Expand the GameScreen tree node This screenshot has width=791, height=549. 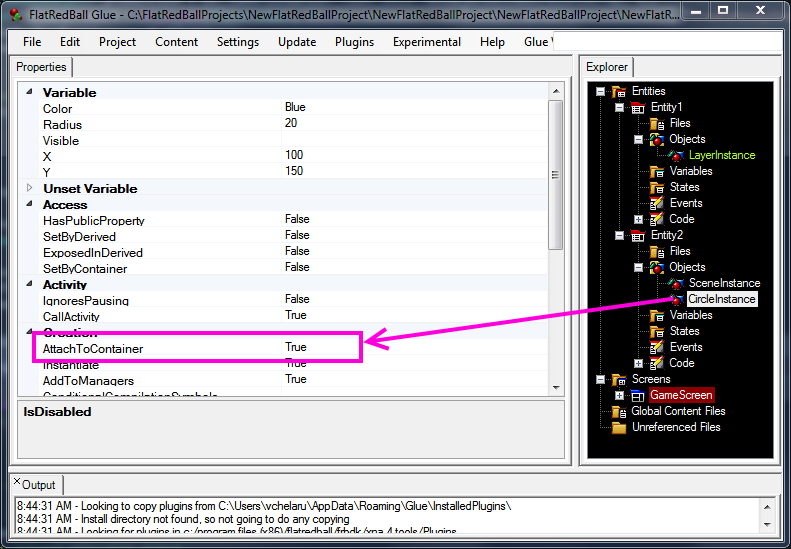620,395
